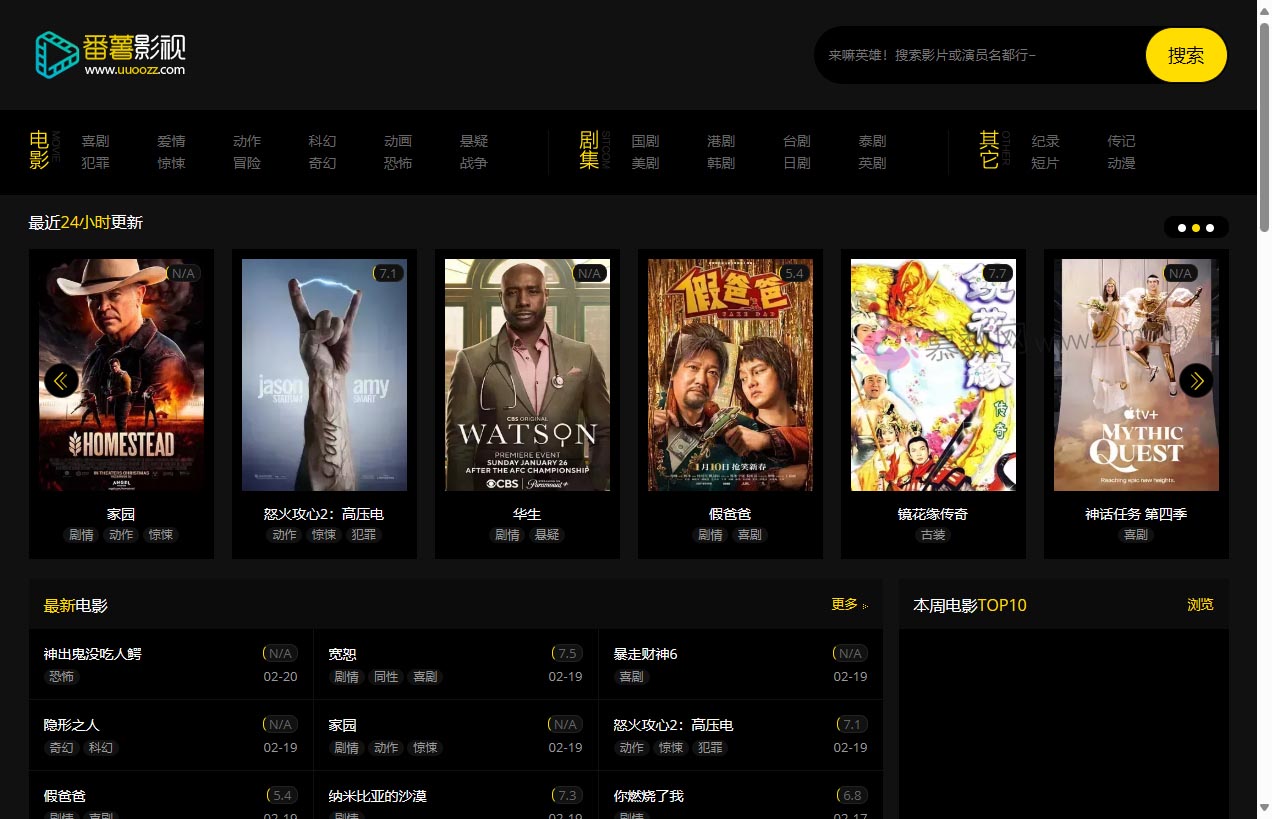Open 神出鬼没吃人鳄 in the latest movies list

pyautogui.click(x=93, y=654)
